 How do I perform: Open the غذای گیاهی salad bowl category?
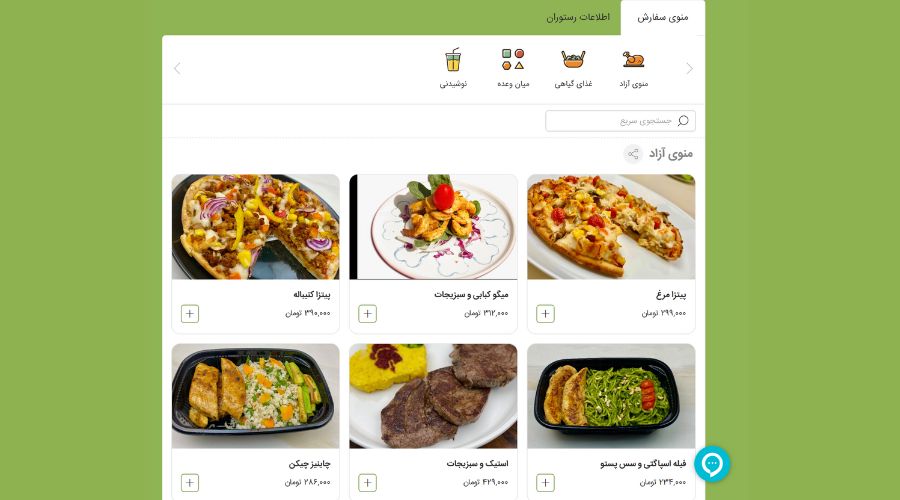[x=573, y=59]
